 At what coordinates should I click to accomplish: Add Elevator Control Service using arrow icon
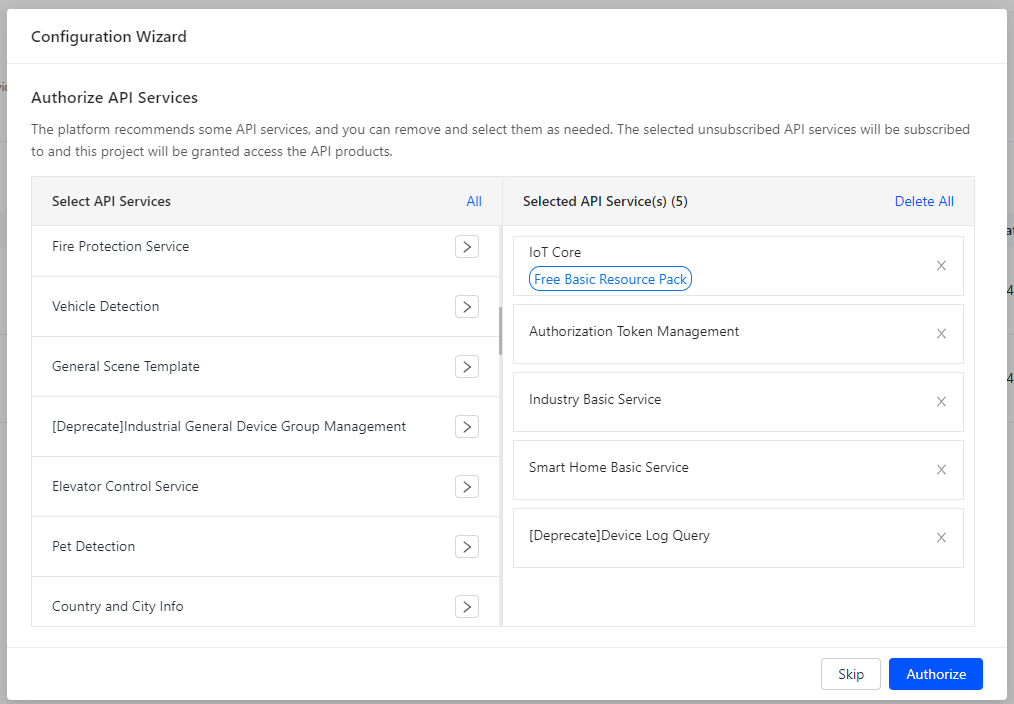click(466, 487)
